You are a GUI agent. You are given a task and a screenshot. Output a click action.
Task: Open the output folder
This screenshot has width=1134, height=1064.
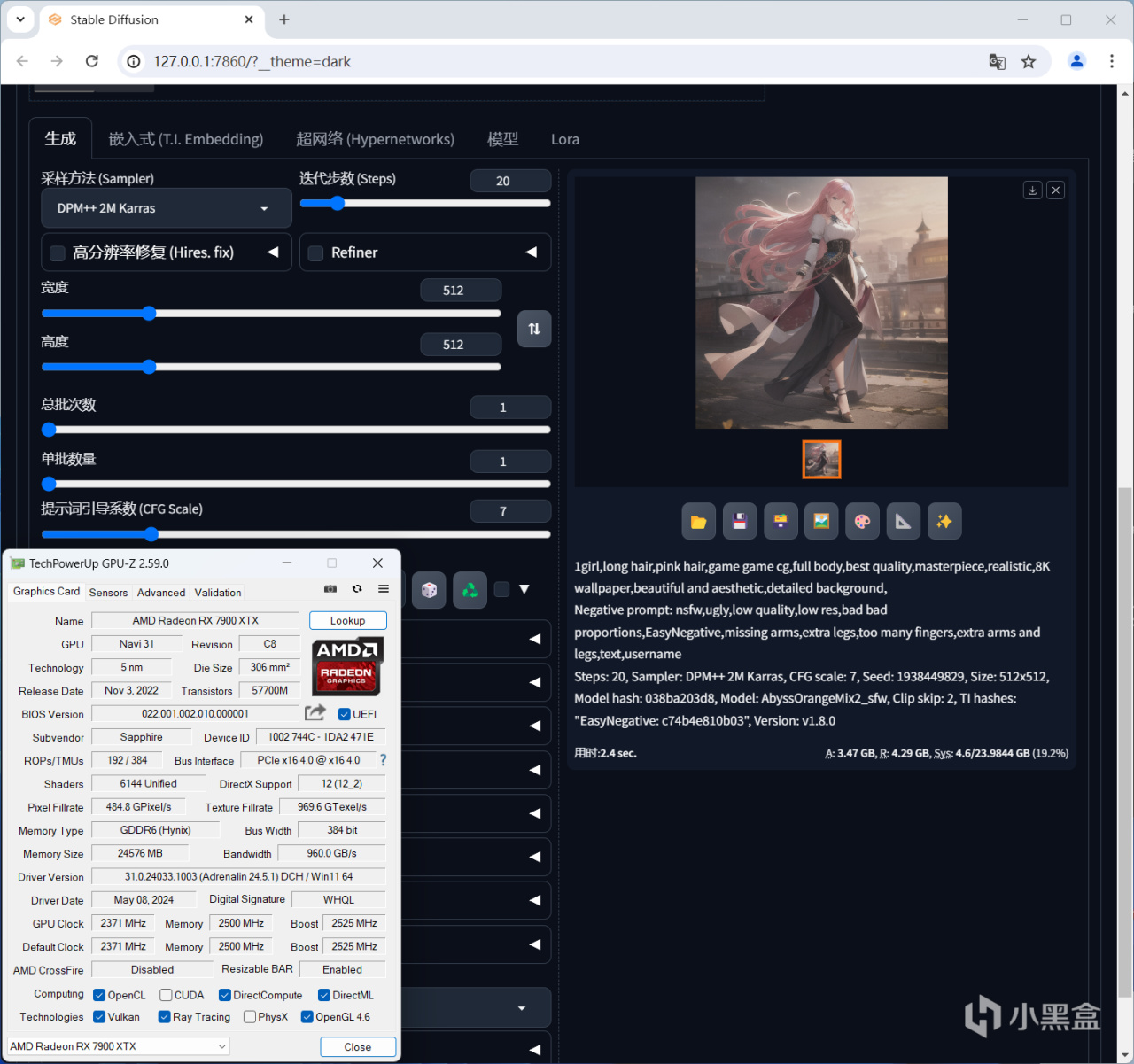point(699,522)
